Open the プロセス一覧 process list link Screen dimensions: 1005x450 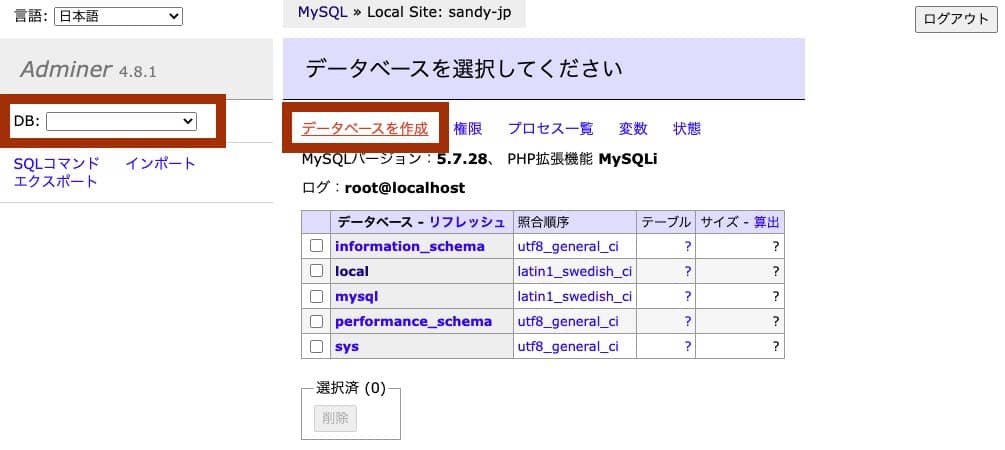(551, 129)
